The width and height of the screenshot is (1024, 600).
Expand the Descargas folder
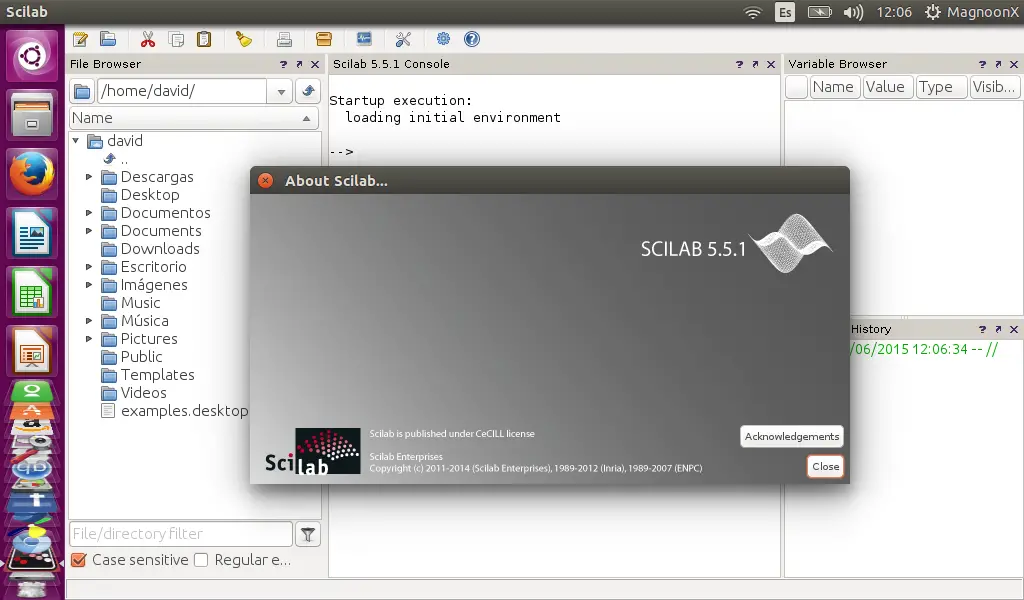(89, 177)
